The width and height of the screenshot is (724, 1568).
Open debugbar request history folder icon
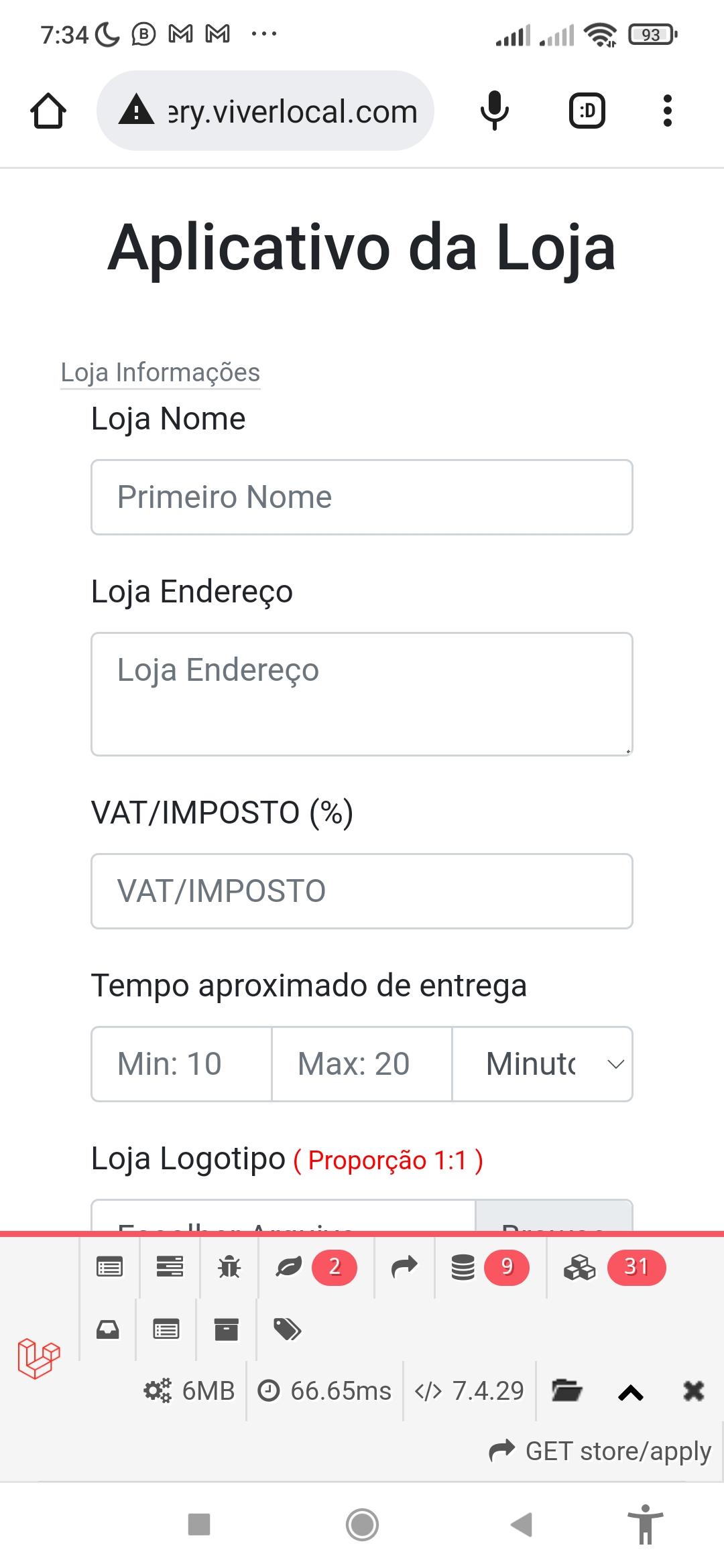(566, 1390)
